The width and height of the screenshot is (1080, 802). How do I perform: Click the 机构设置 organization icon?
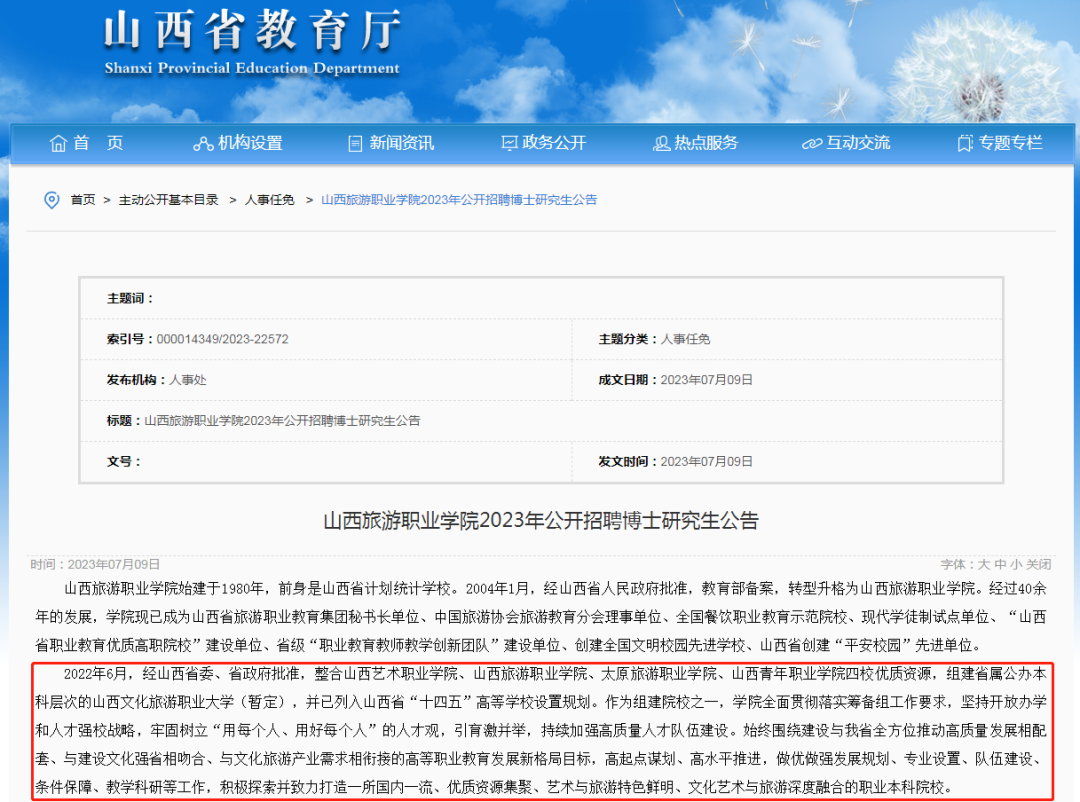[x=203, y=143]
